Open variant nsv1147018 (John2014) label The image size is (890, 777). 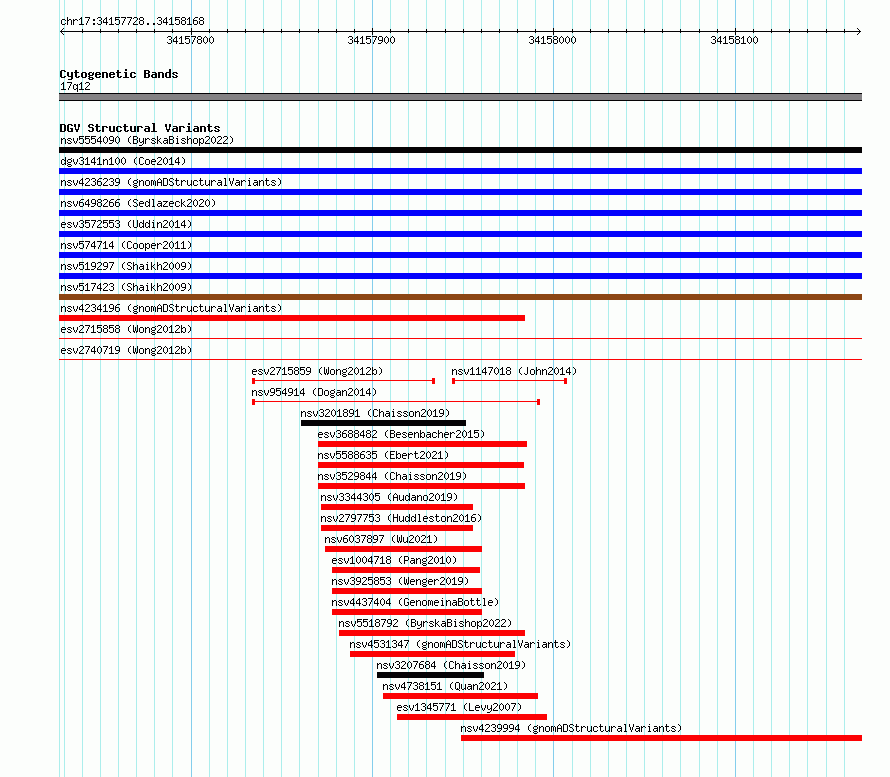point(514,371)
